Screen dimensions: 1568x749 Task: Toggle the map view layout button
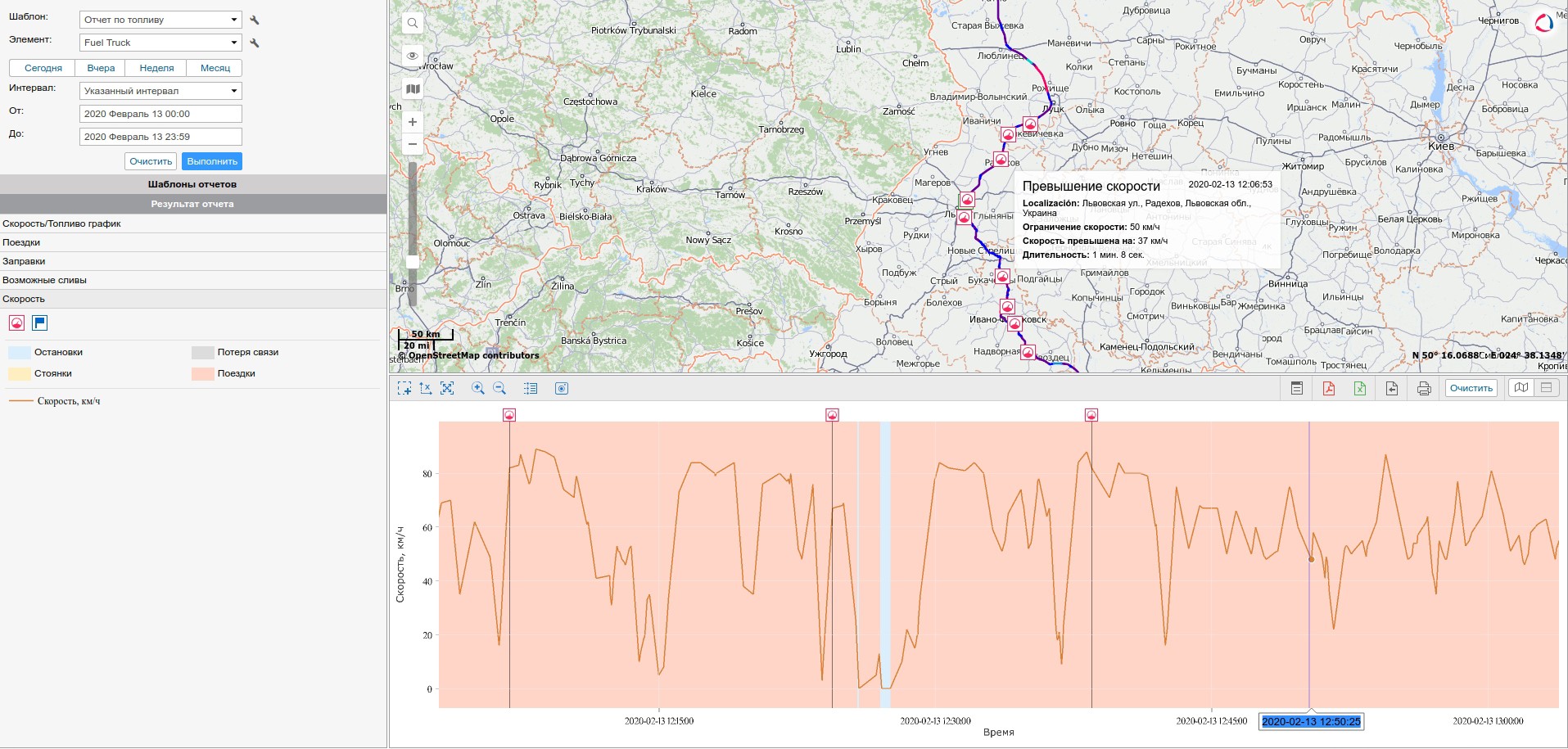coord(1521,388)
